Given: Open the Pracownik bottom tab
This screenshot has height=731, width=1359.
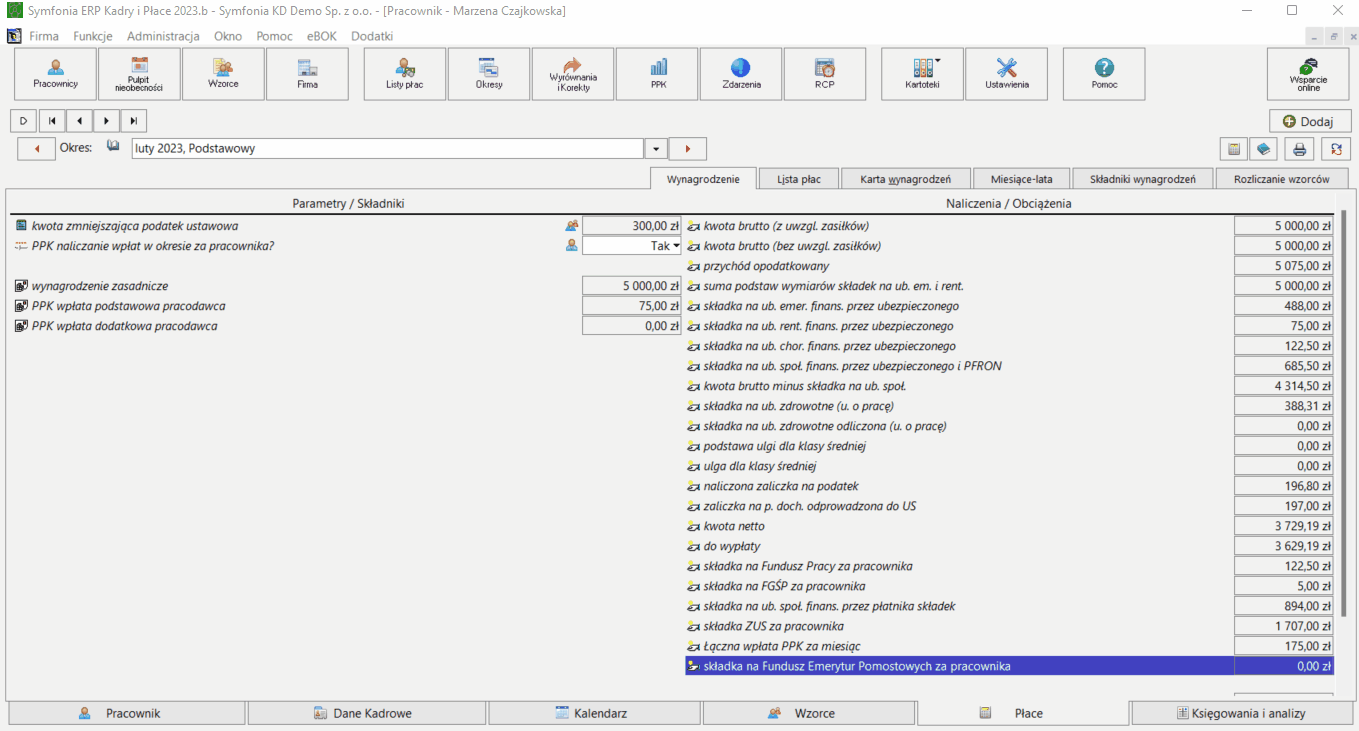Looking at the screenshot, I should [126, 713].
